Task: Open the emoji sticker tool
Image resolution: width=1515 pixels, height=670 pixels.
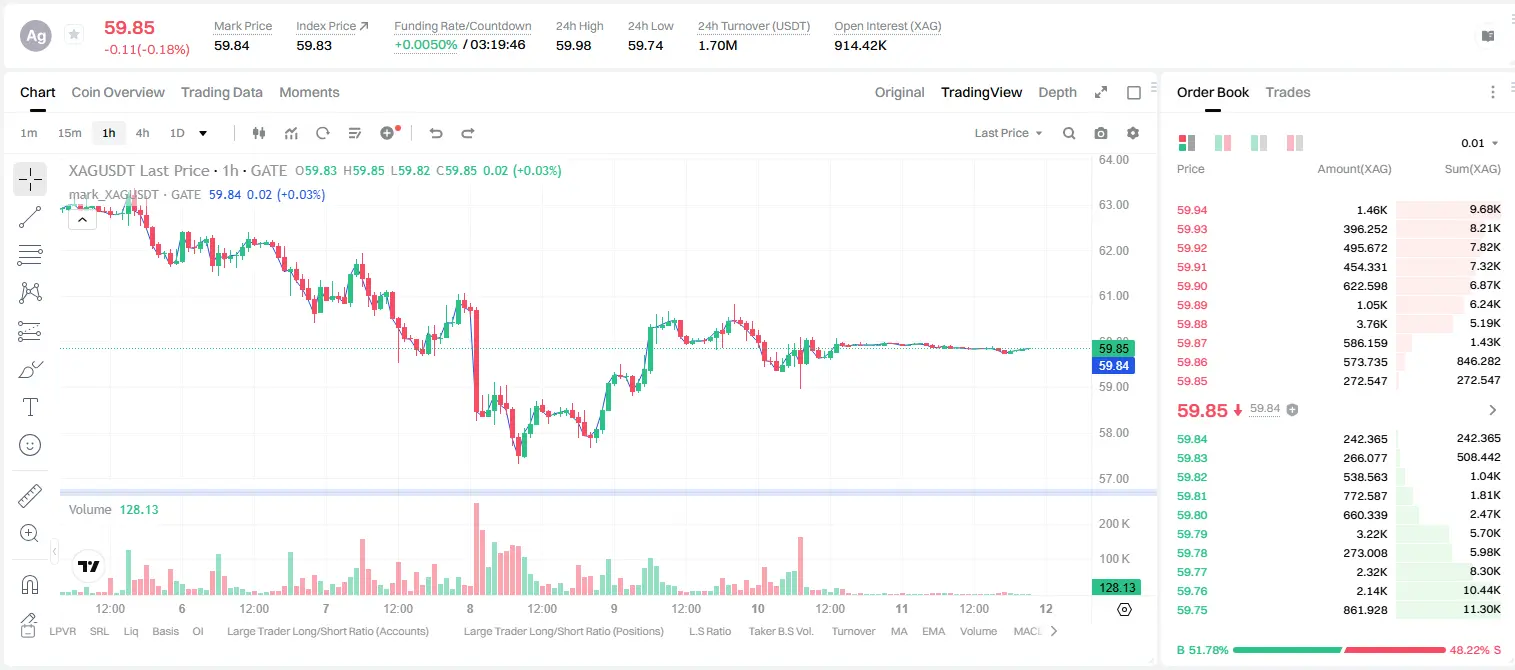Action: point(30,445)
